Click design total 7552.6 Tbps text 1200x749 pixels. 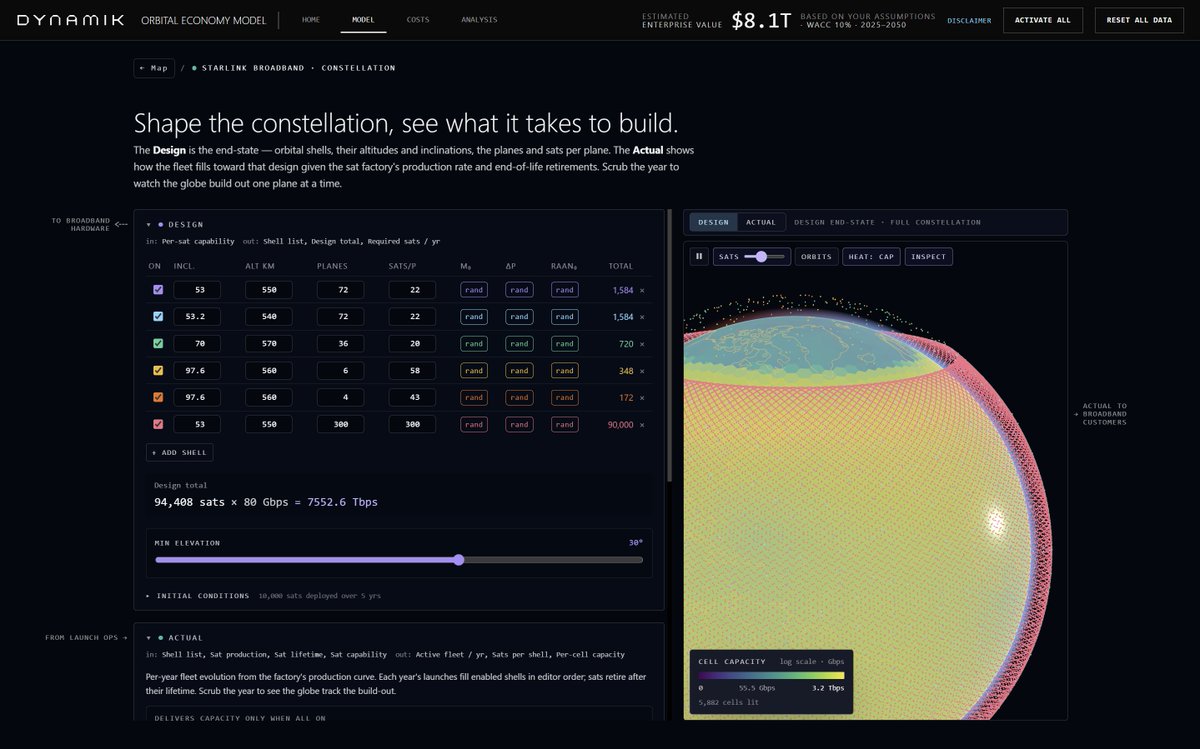pyautogui.click(x=342, y=502)
